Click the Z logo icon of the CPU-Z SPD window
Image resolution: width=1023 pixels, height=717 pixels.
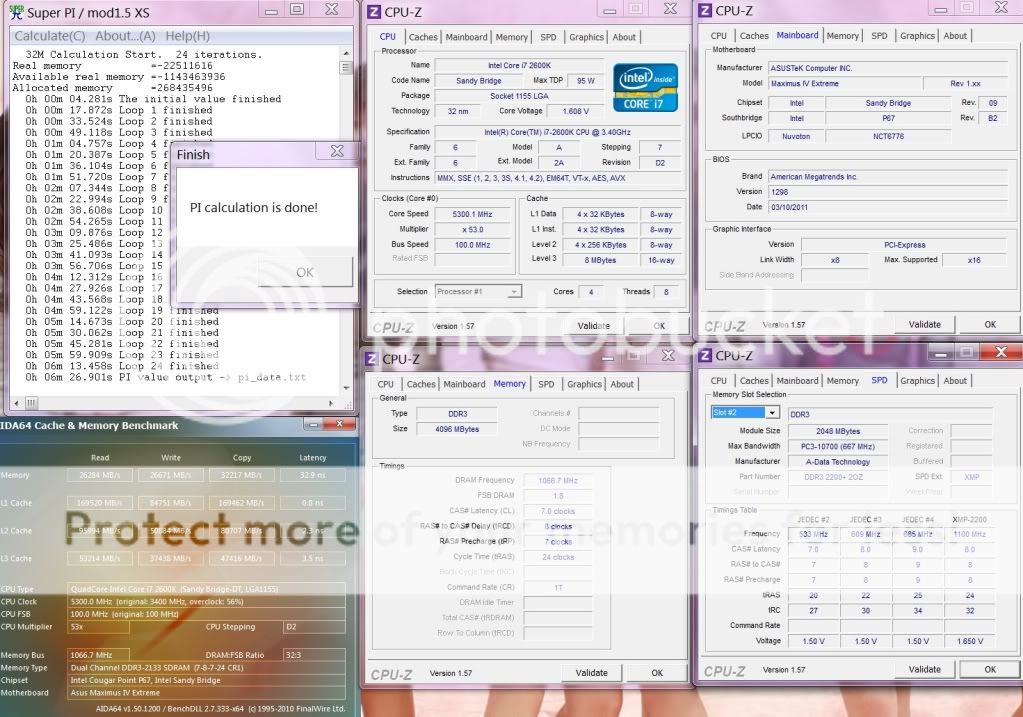(705, 356)
